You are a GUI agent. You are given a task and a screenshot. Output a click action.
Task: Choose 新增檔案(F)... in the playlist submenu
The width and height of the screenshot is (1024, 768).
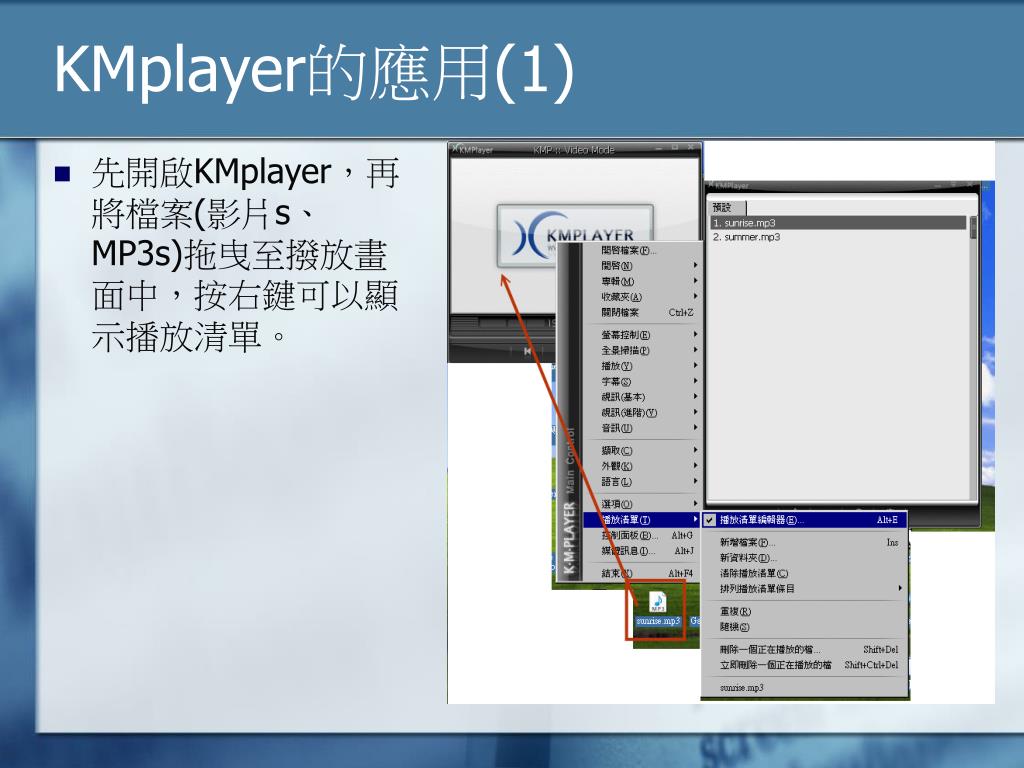[805, 542]
